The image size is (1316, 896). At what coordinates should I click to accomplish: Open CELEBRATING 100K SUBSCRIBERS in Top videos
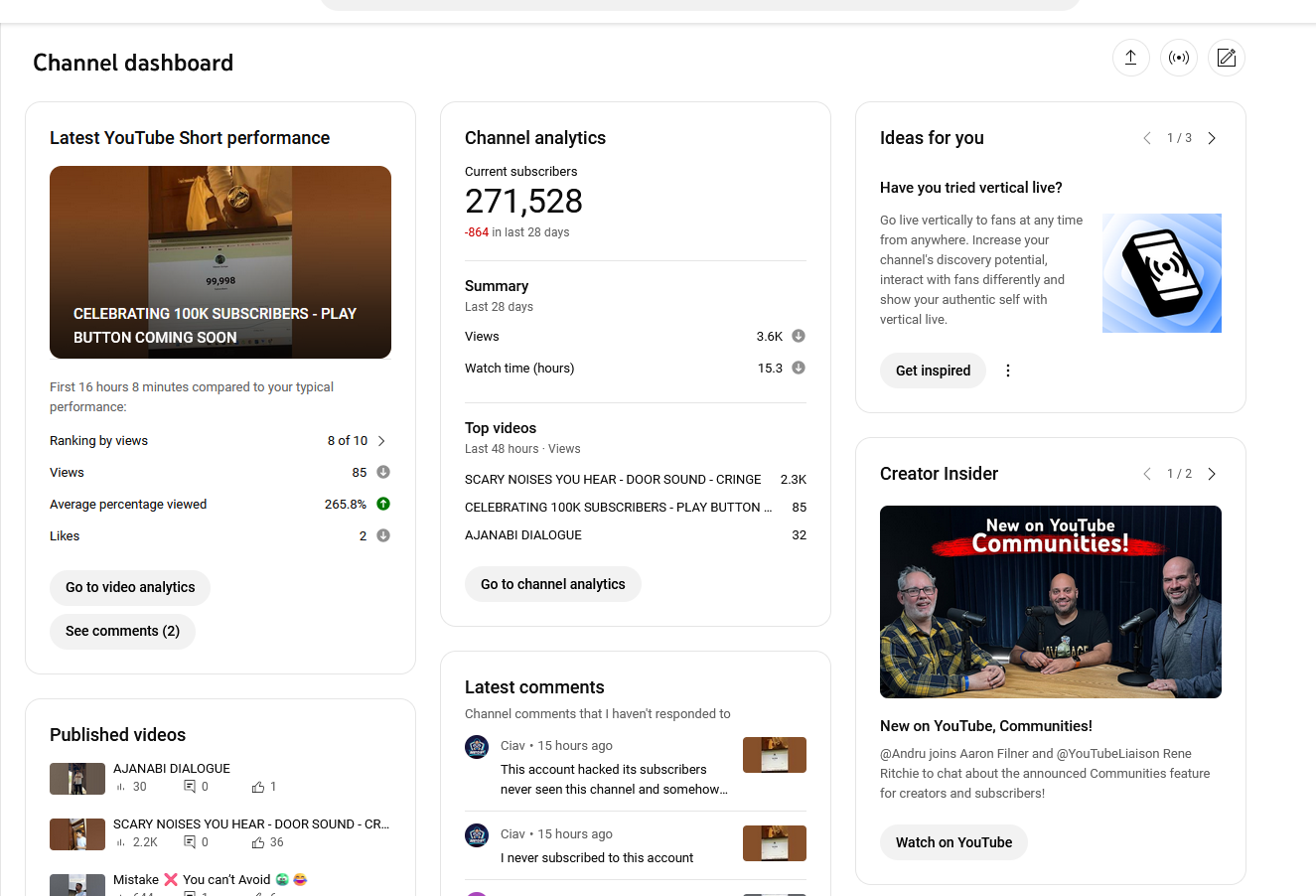click(x=619, y=508)
